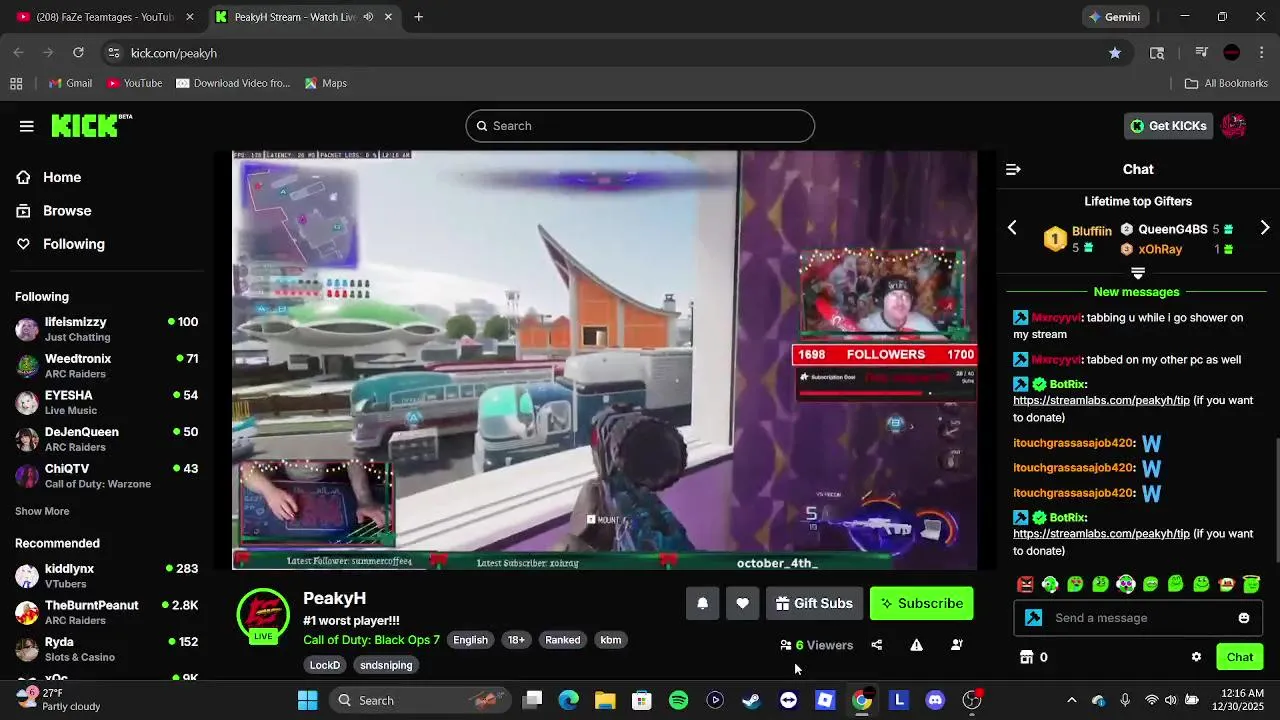Click the English tag
Viewport: 1280px width, 720px height.
(x=470, y=640)
